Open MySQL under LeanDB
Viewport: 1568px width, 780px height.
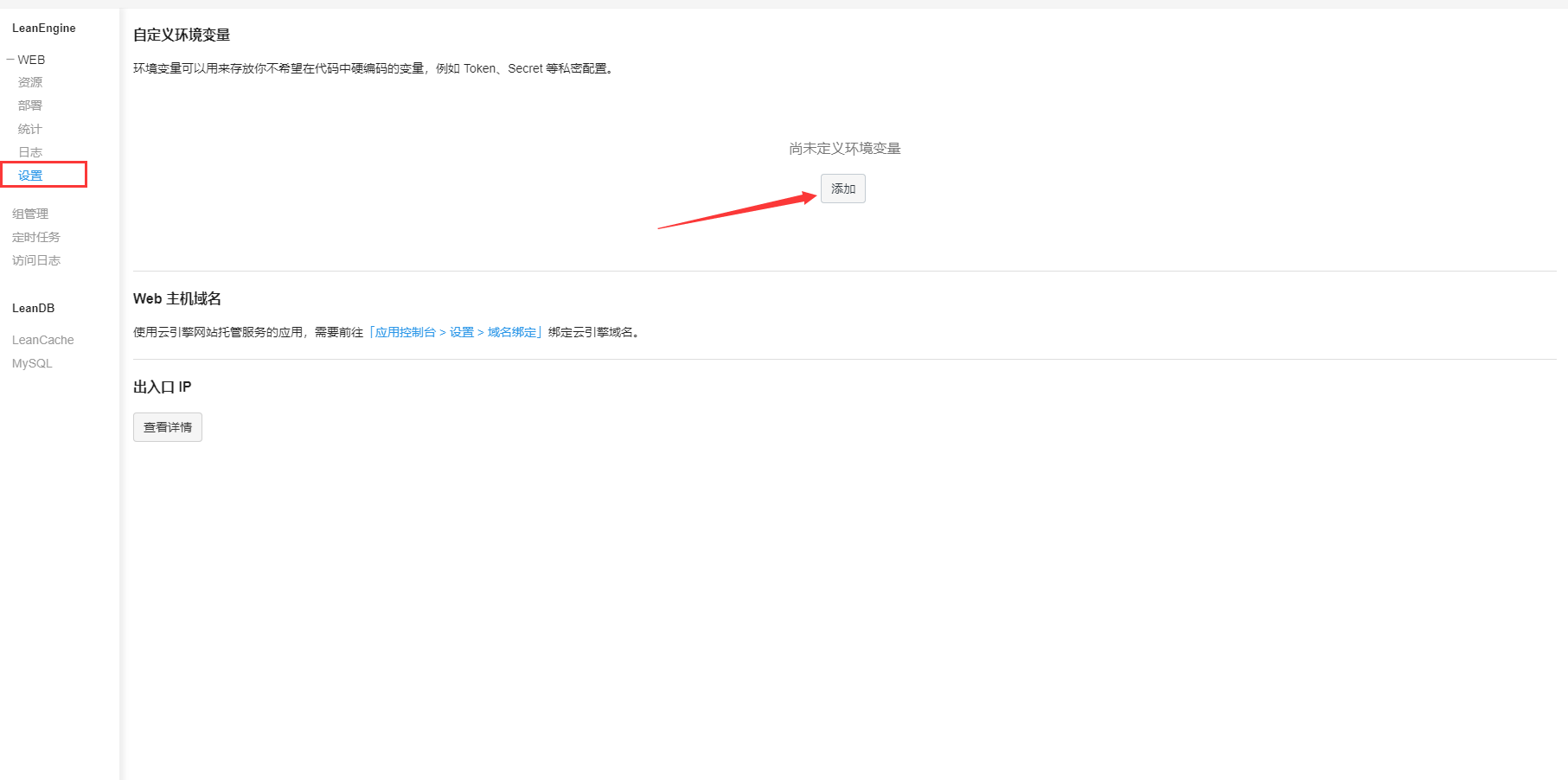pyautogui.click(x=32, y=363)
